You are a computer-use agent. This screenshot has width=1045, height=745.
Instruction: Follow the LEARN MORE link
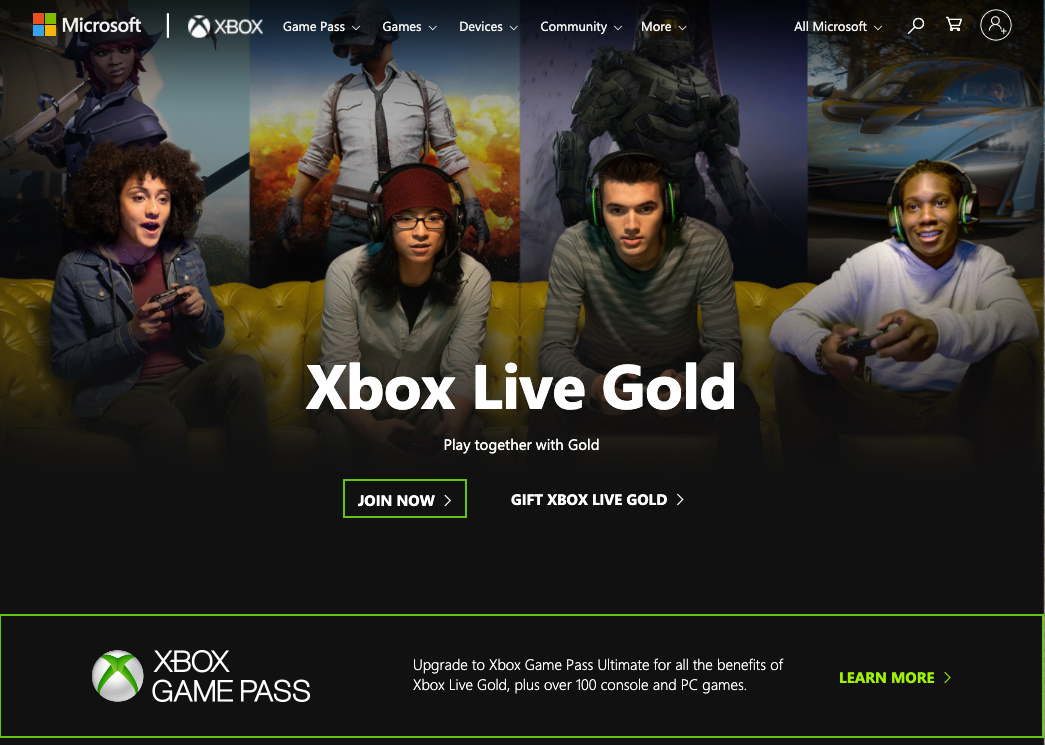(894, 678)
